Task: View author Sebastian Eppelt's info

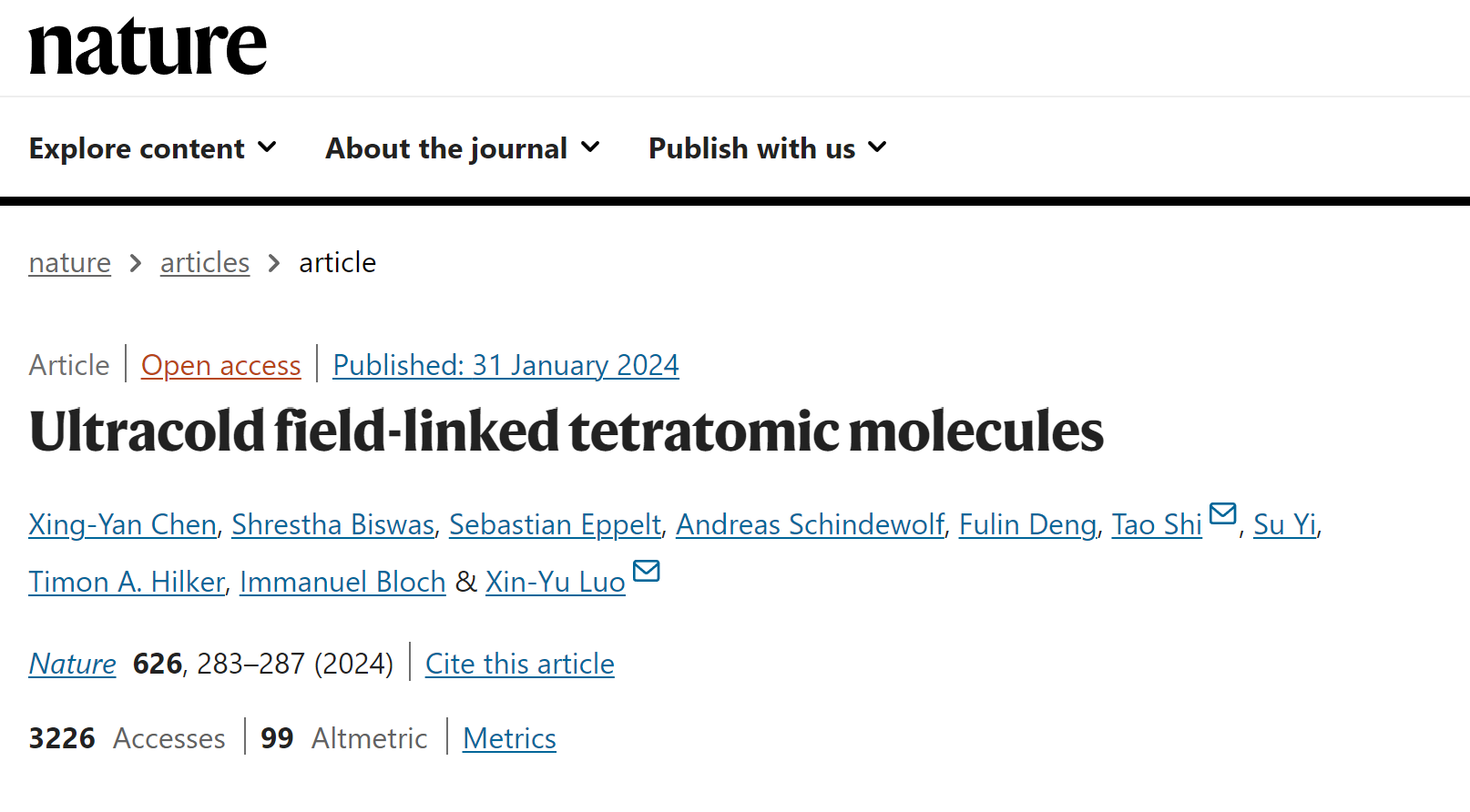Action: [555, 525]
